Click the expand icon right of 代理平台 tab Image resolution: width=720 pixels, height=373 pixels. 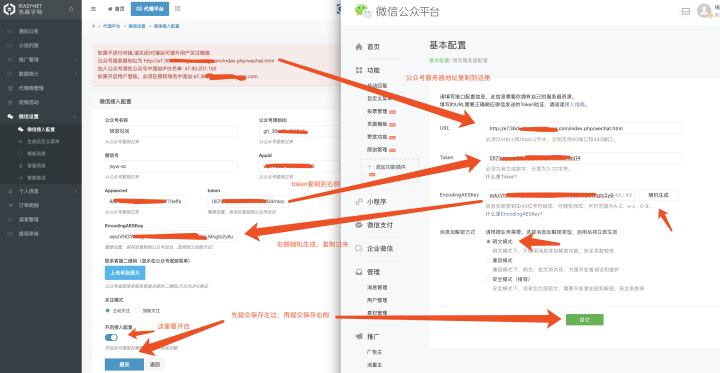178,9
